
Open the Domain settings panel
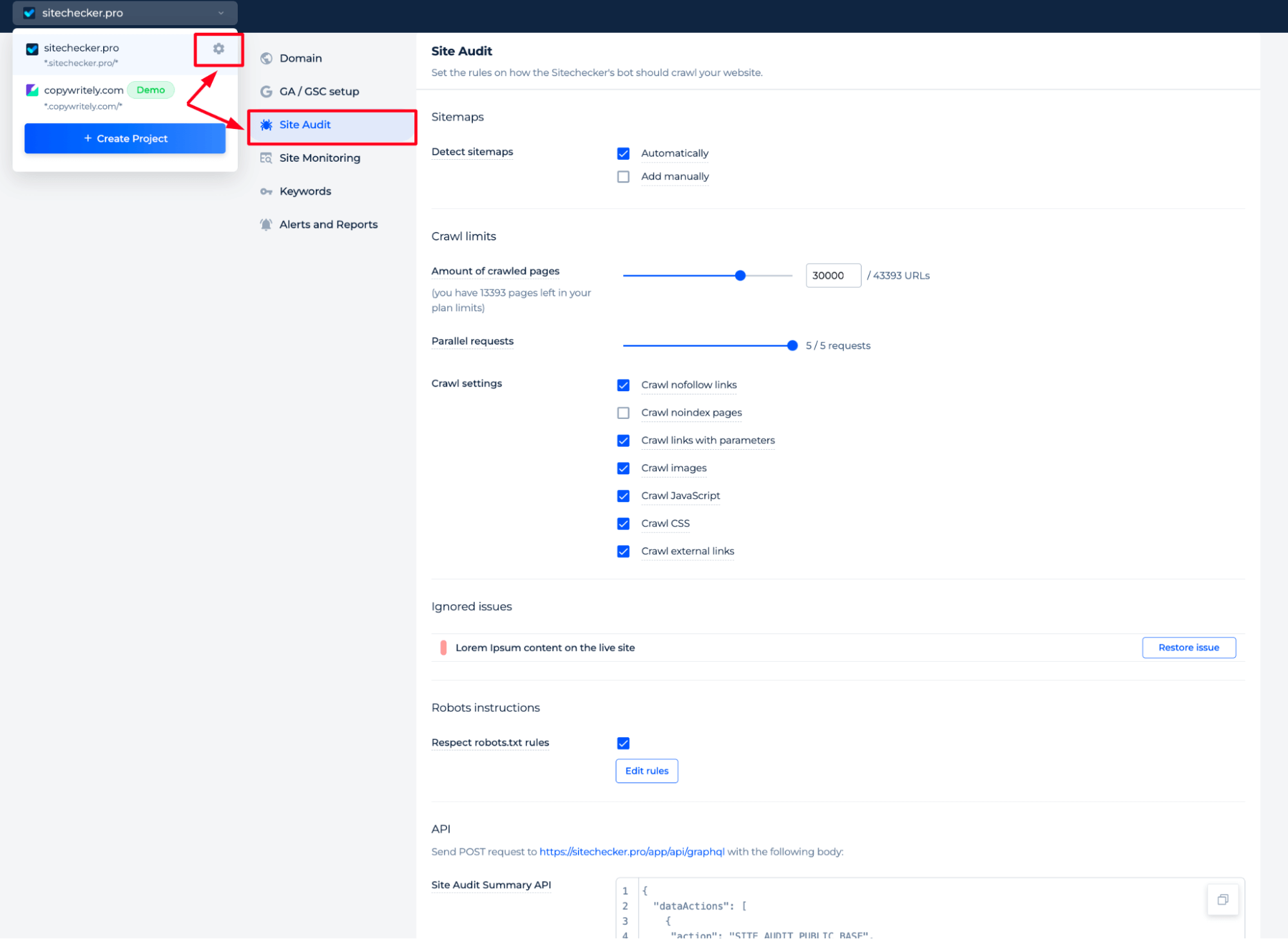tap(300, 58)
